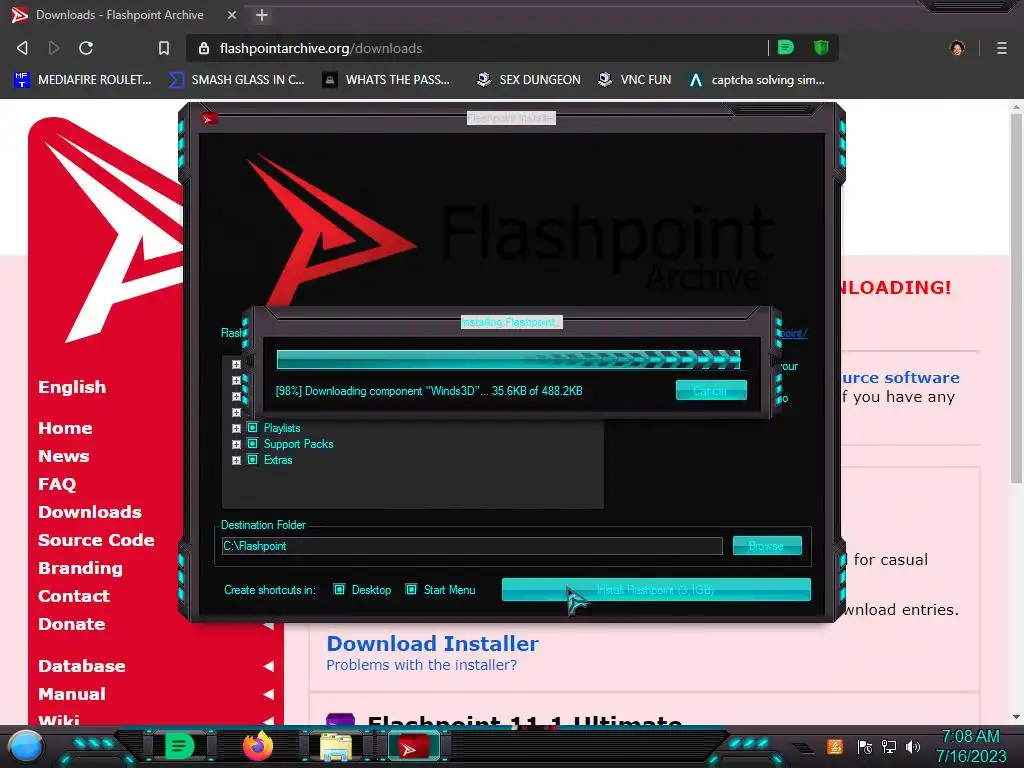Click the orange tray application icon
1024x768 pixels.
[835, 746]
